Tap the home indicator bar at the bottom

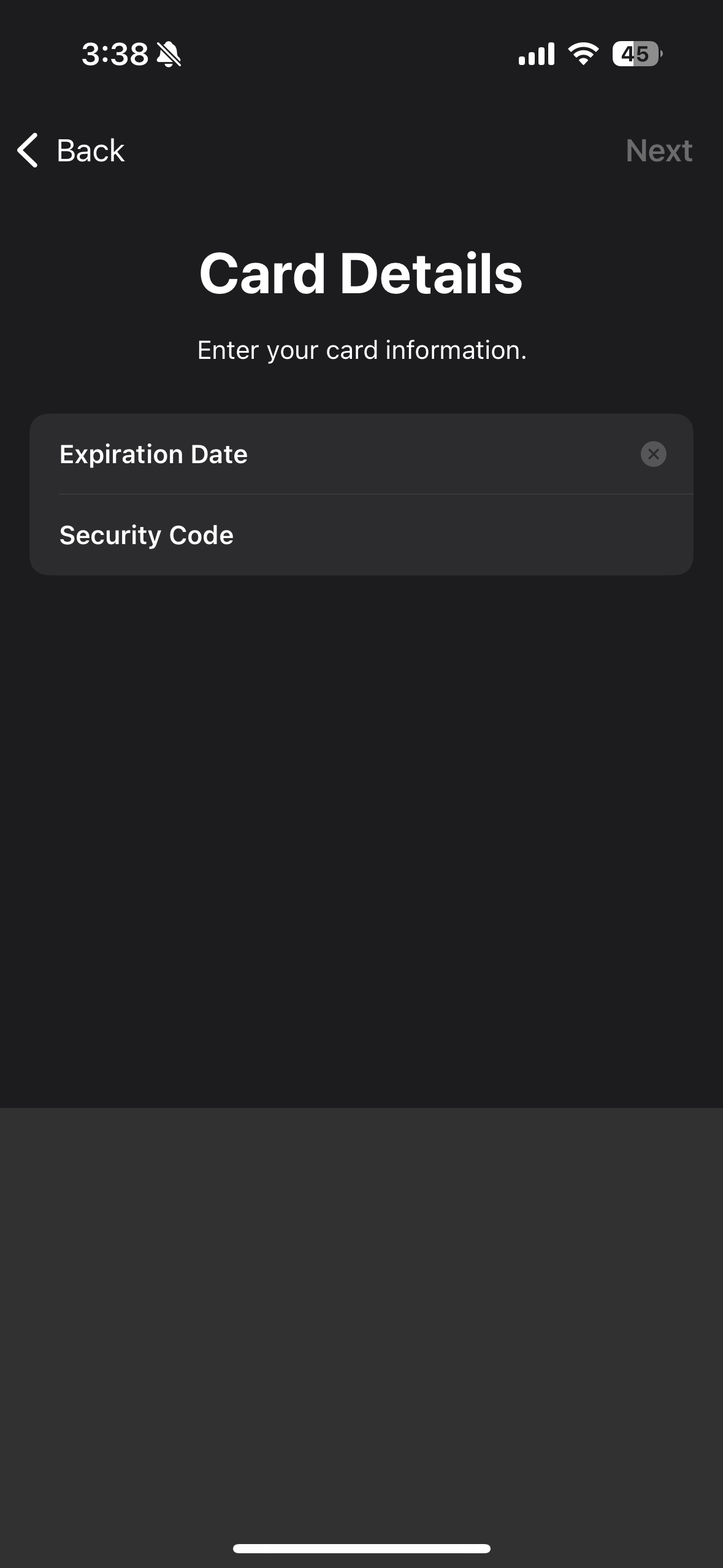tap(362, 1548)
